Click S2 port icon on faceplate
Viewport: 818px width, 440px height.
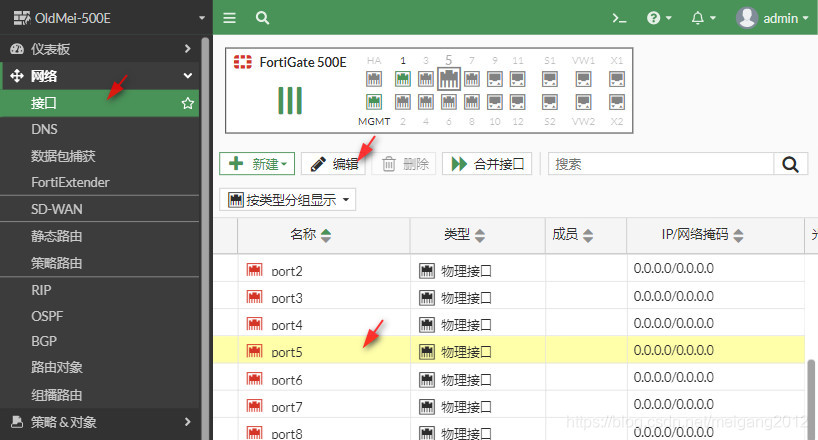[x=550, y=102]
